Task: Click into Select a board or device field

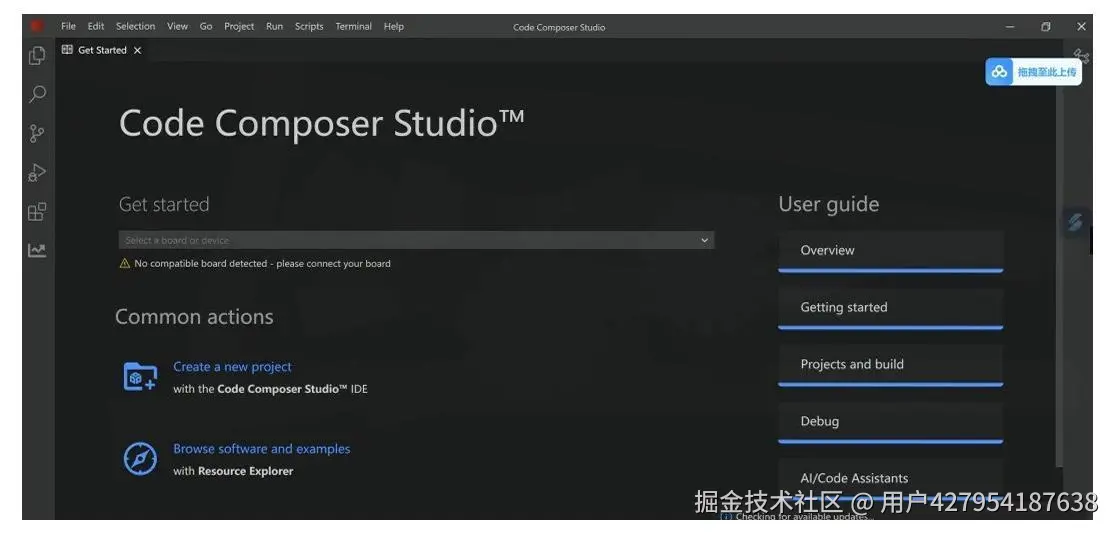Action: 416,240
